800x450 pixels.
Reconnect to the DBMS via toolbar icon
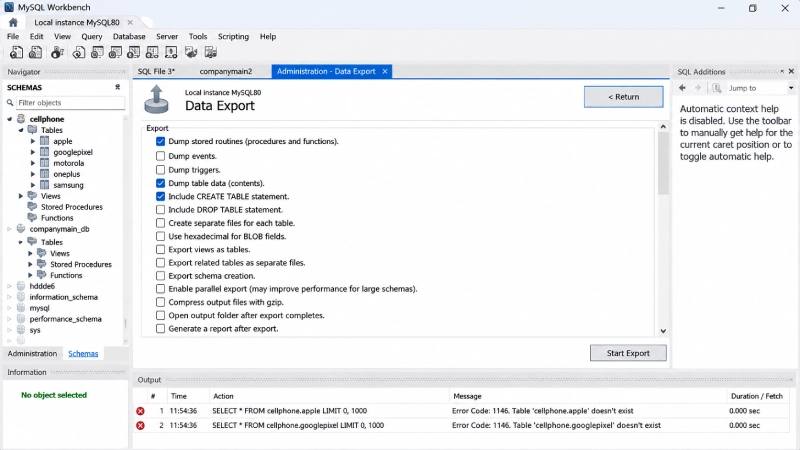[191, 52]
